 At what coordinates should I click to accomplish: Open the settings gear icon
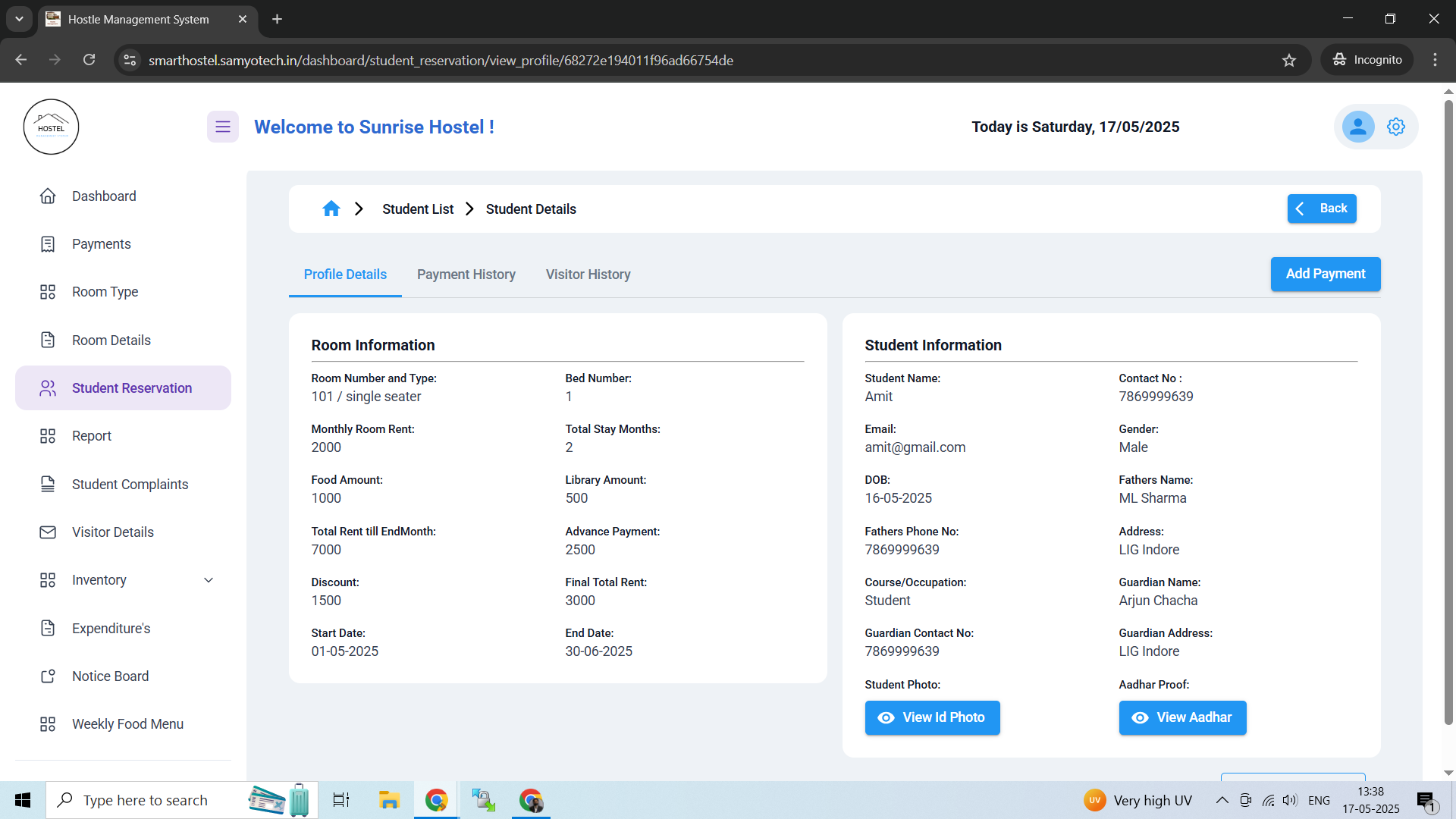(1396, 127)
